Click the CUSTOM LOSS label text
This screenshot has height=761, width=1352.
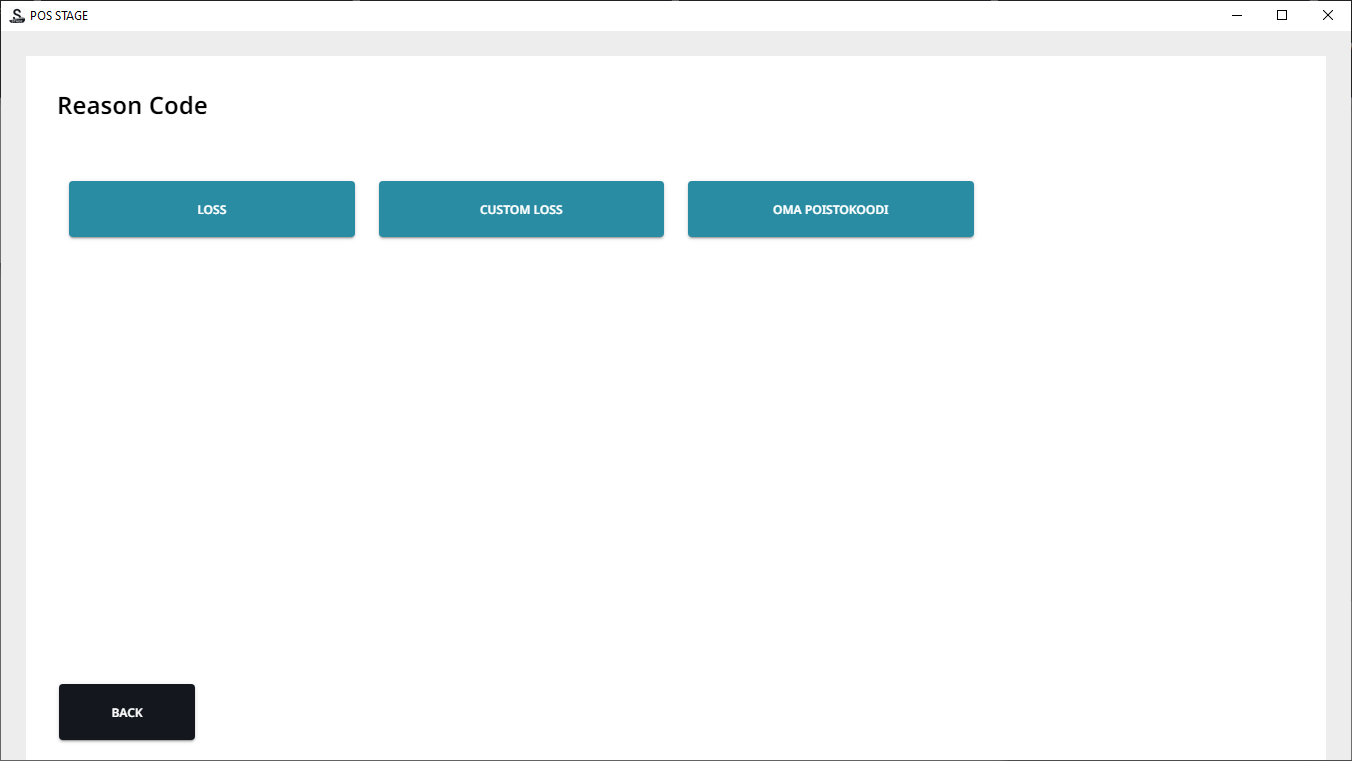pyautogui.click(x=521, y=210)
